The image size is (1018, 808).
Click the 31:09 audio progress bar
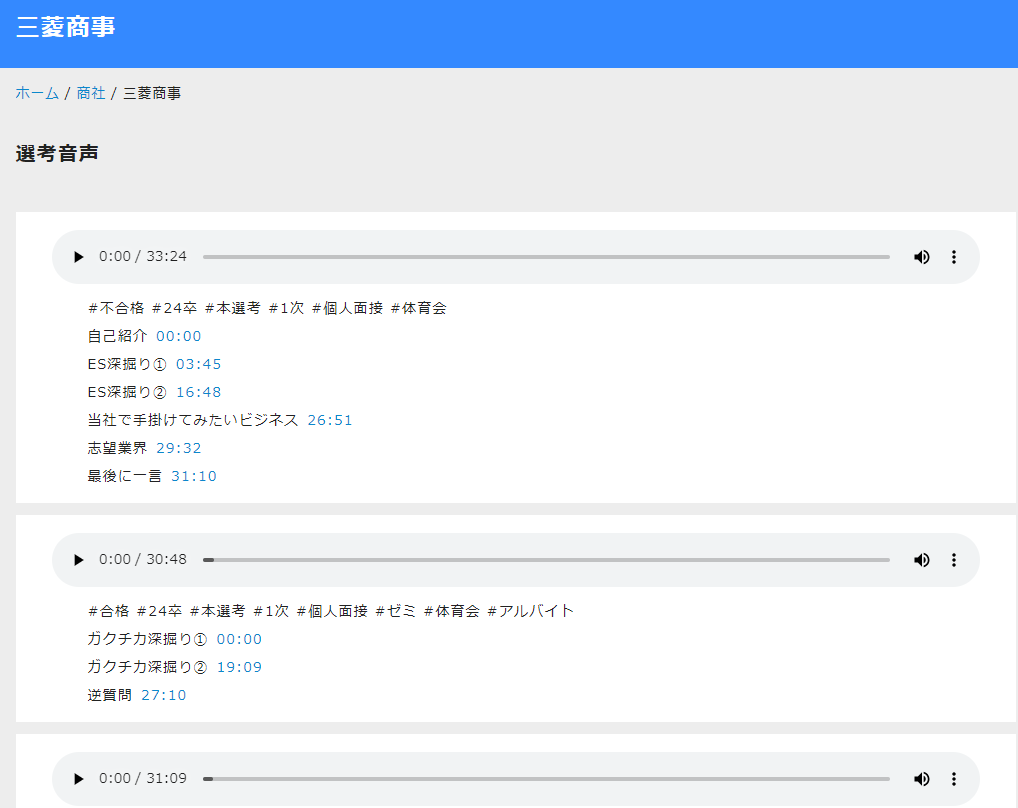coord(546,779)
